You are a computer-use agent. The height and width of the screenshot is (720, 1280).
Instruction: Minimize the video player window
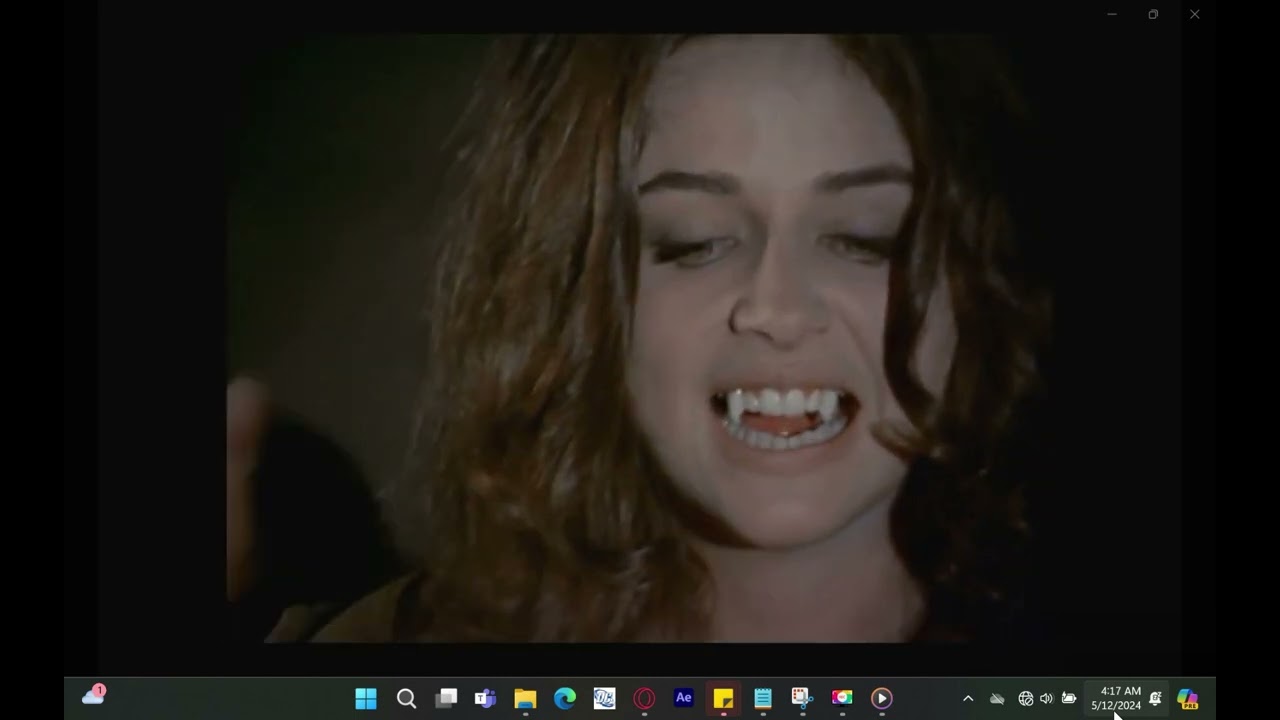click(x=1112, y=14)
